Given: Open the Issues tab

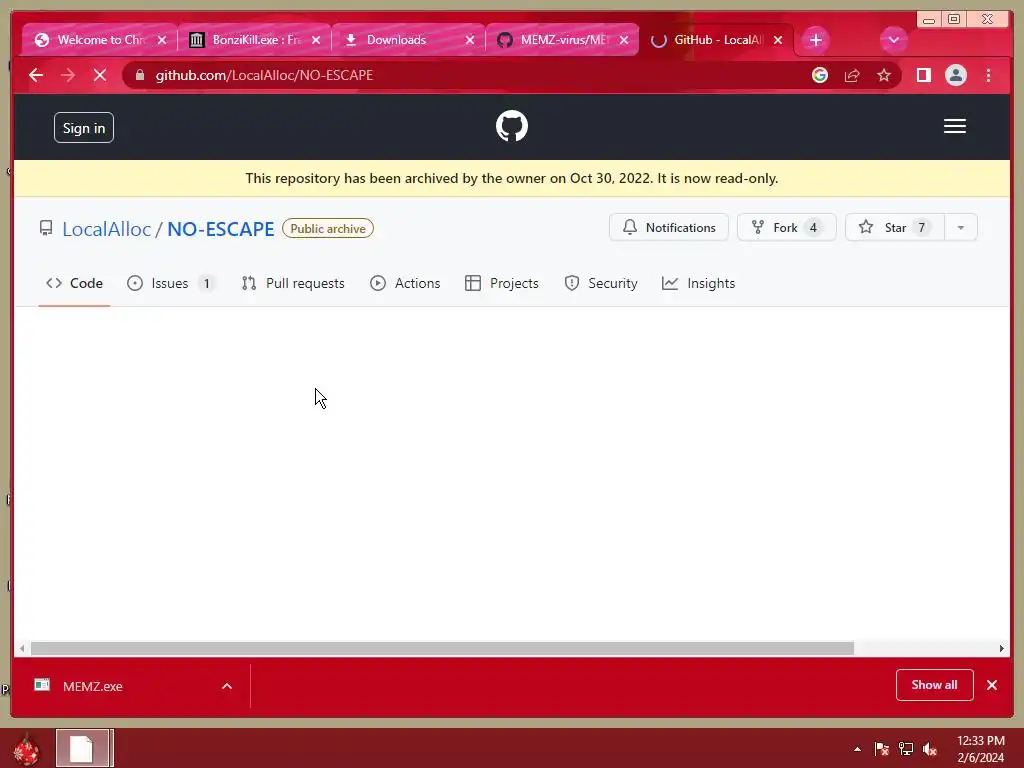Looking at the screenshot, I should [171, 283].
